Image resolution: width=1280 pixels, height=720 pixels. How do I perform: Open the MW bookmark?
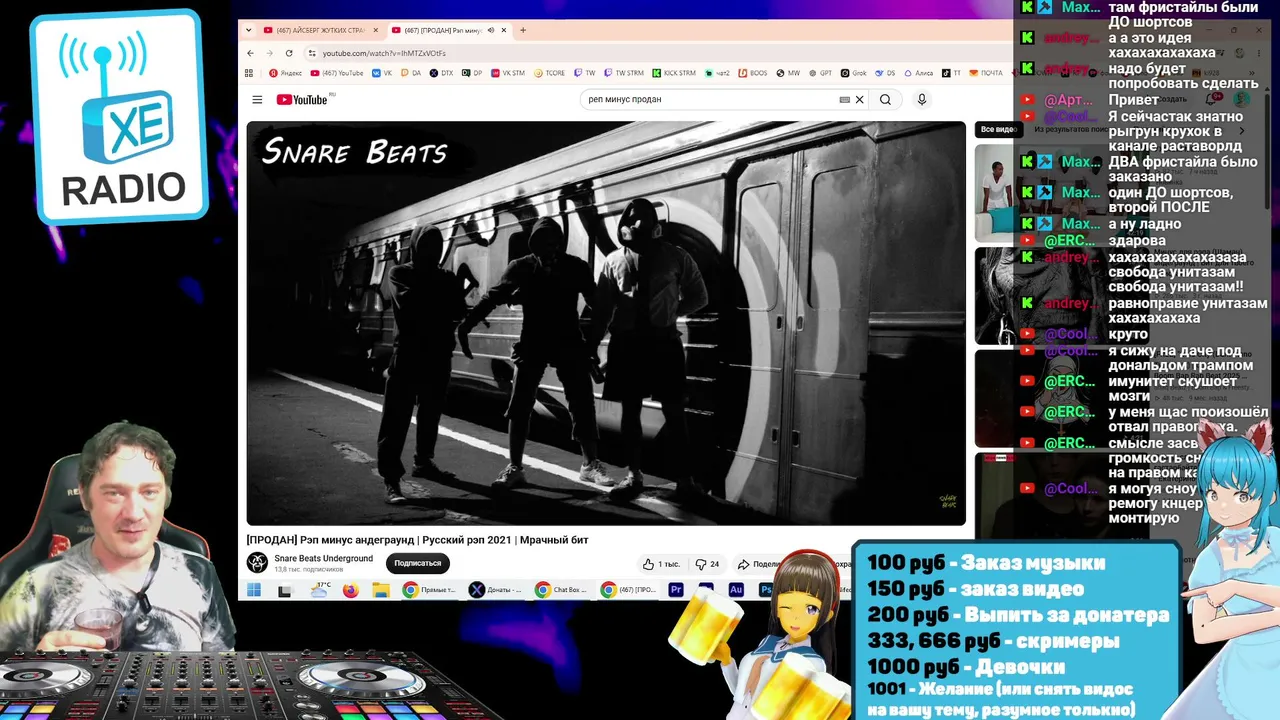pyautogui.click(x=789, y=73)
